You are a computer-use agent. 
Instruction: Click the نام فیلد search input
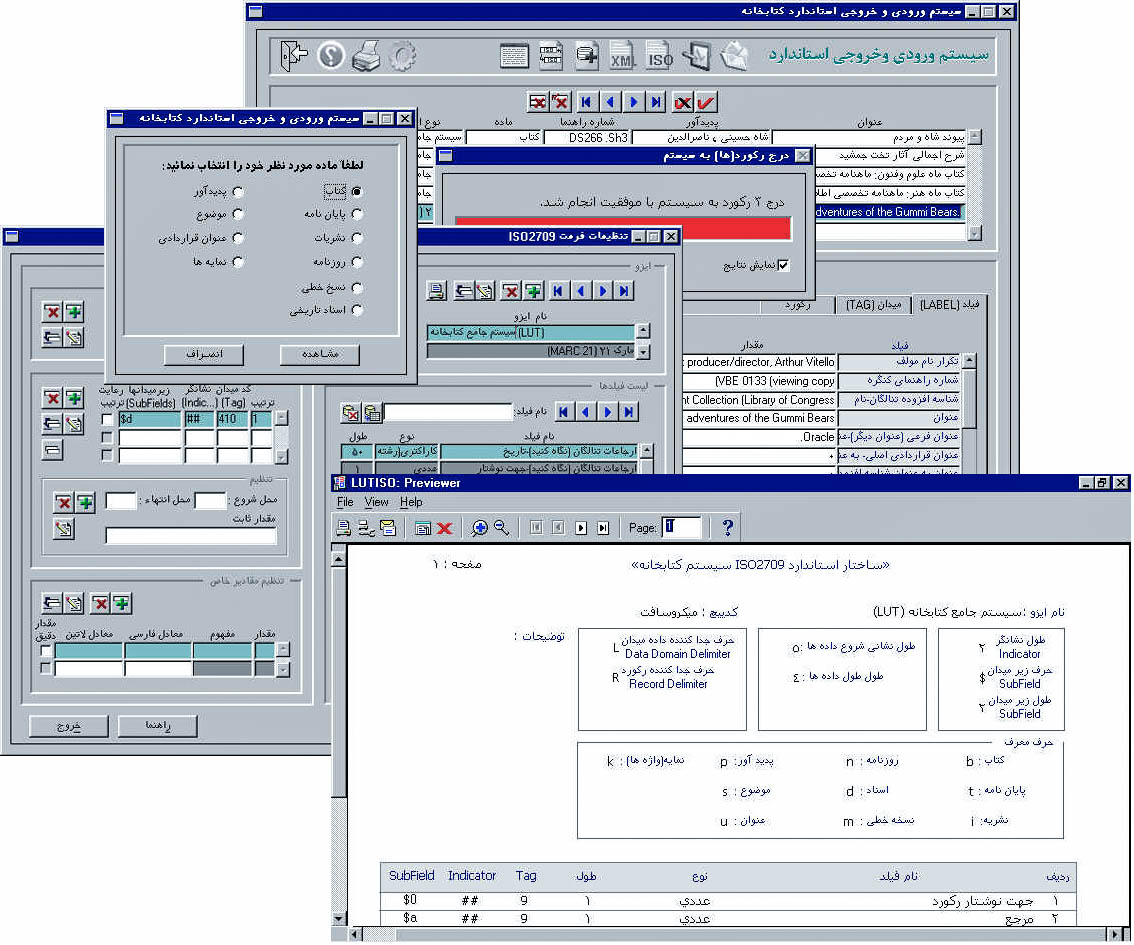coord(448,412)
